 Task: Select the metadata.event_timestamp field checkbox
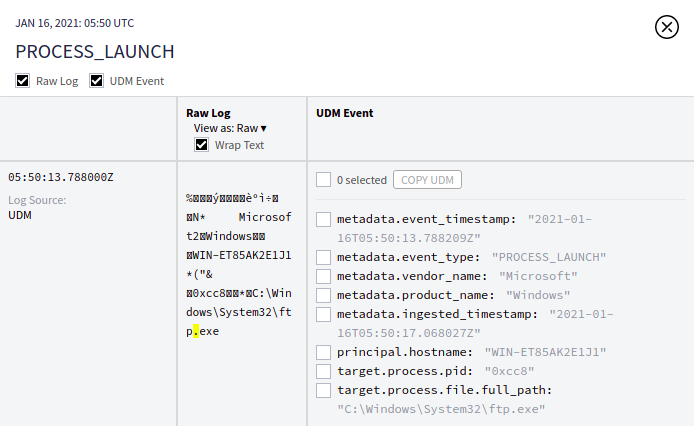pyautogui.click(x=323, y=219)
